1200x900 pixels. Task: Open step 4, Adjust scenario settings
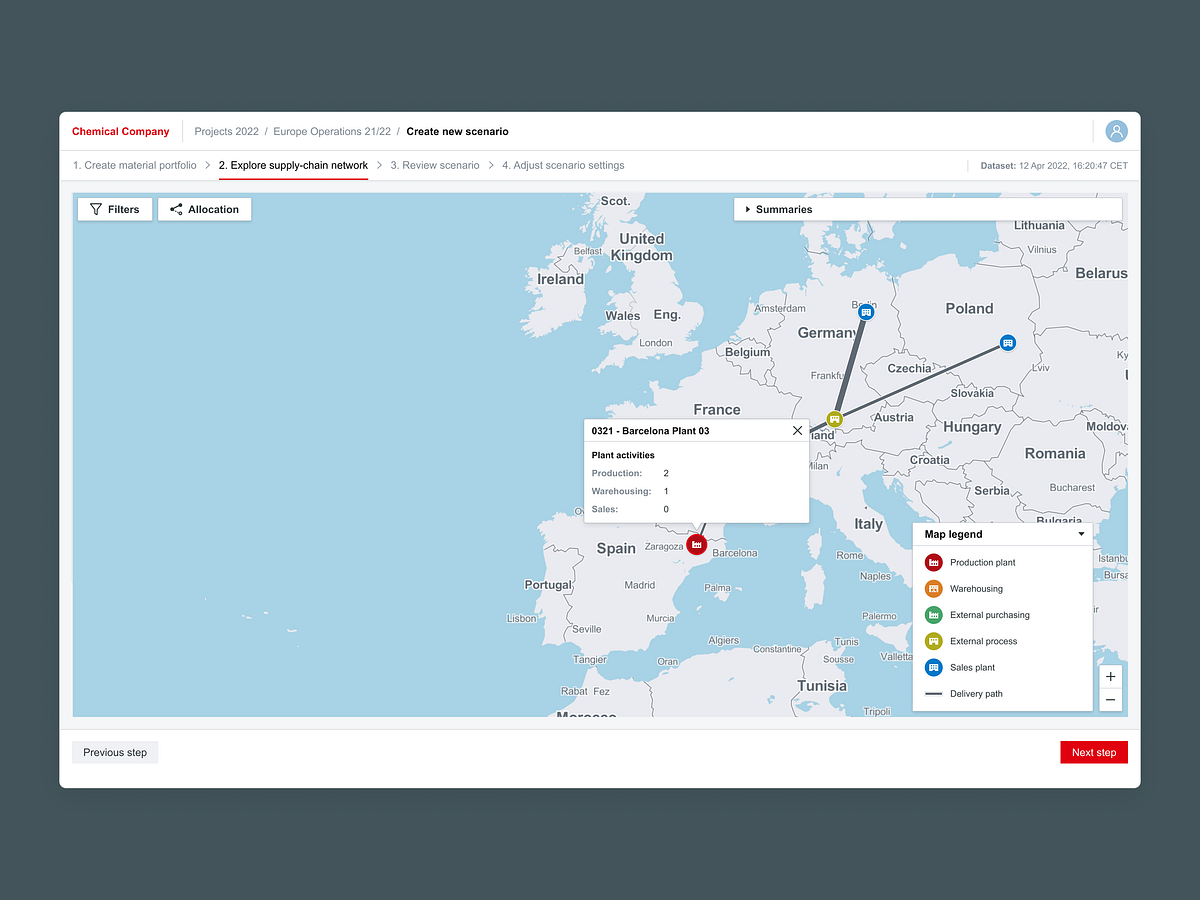[564, 165]
